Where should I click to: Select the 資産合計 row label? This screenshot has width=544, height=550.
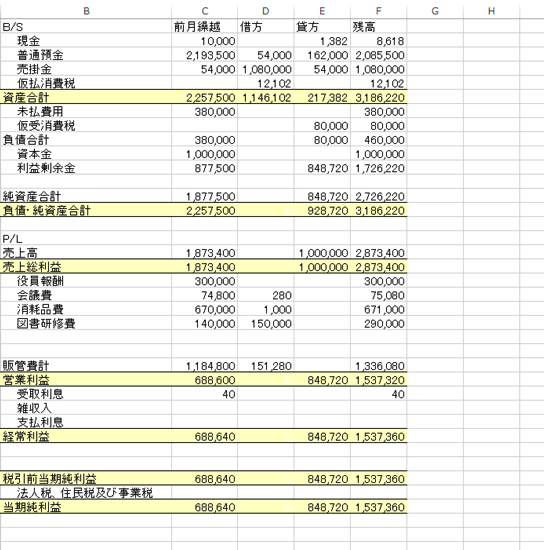(86, 97)
